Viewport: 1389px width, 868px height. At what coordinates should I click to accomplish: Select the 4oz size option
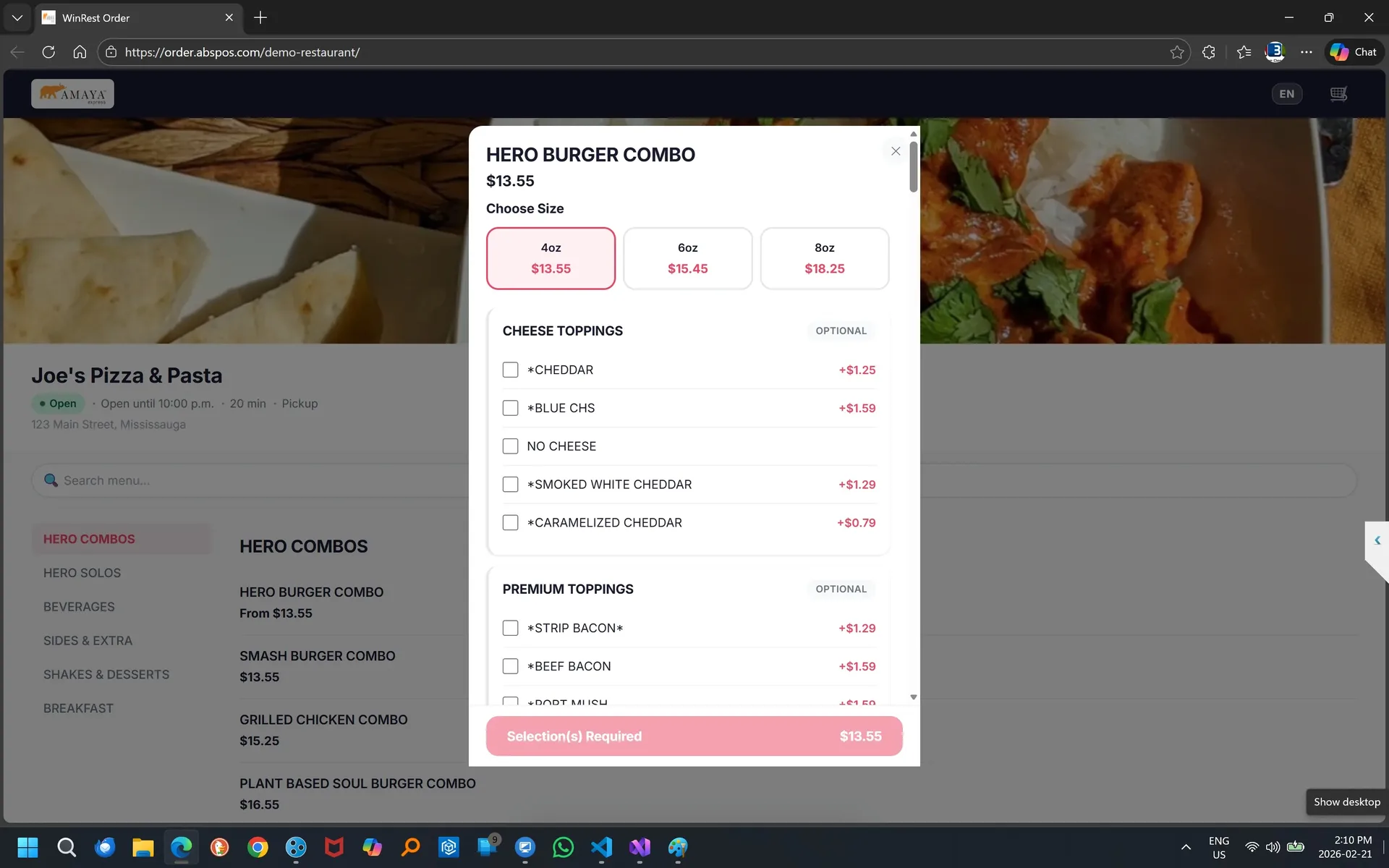[x=551, y=258]
